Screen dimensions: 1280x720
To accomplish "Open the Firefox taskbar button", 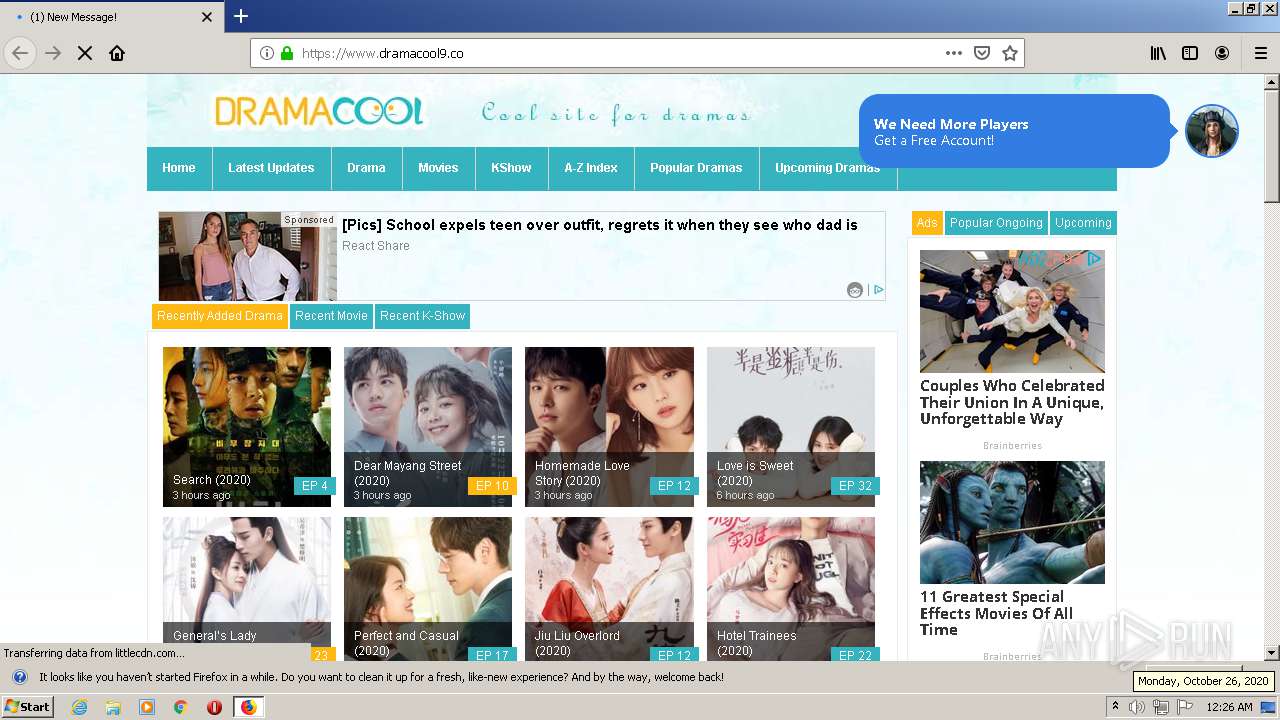I will pyautogui.click(x=248, y=707).
